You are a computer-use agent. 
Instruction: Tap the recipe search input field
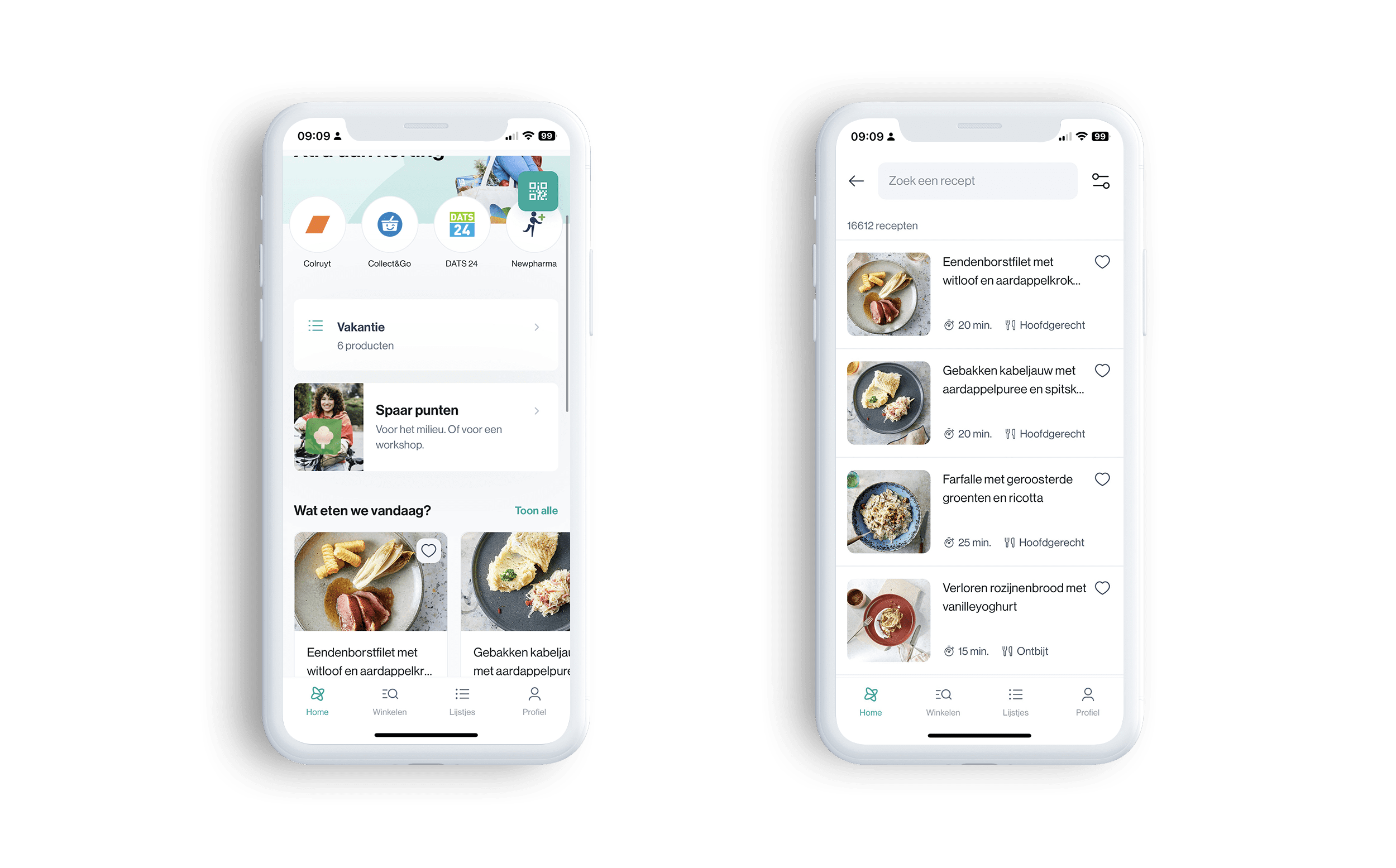pyautogui.click(x=976, y=180)
